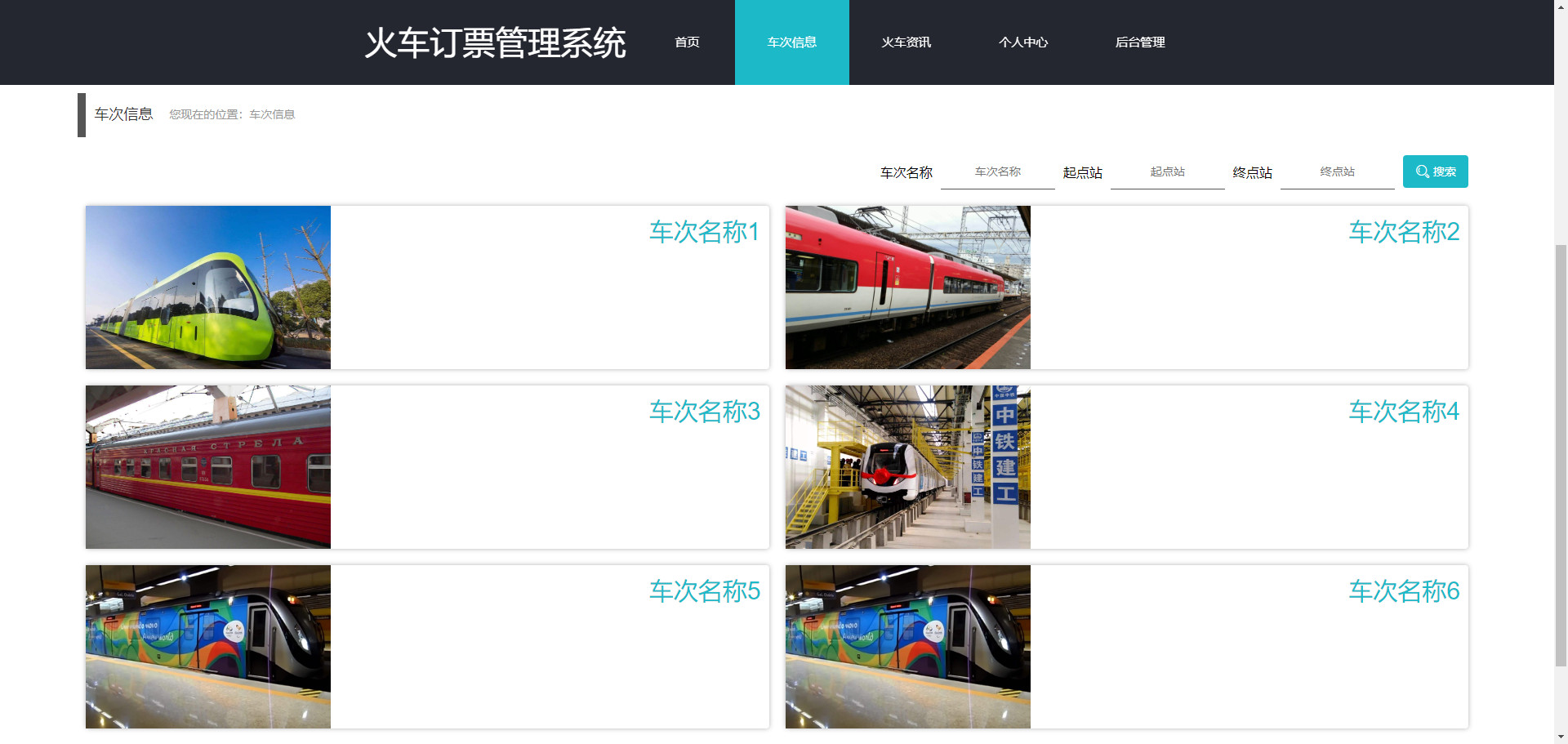Click the red carriage thumbnail of 车次名称3
The width and height of the screenshot is (1568, 744).
pyautogui.click(x=208, y=467)
